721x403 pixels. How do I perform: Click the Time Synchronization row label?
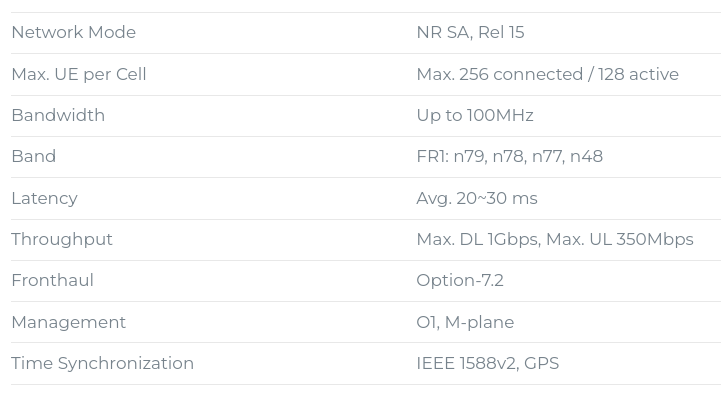pos(102,363)
